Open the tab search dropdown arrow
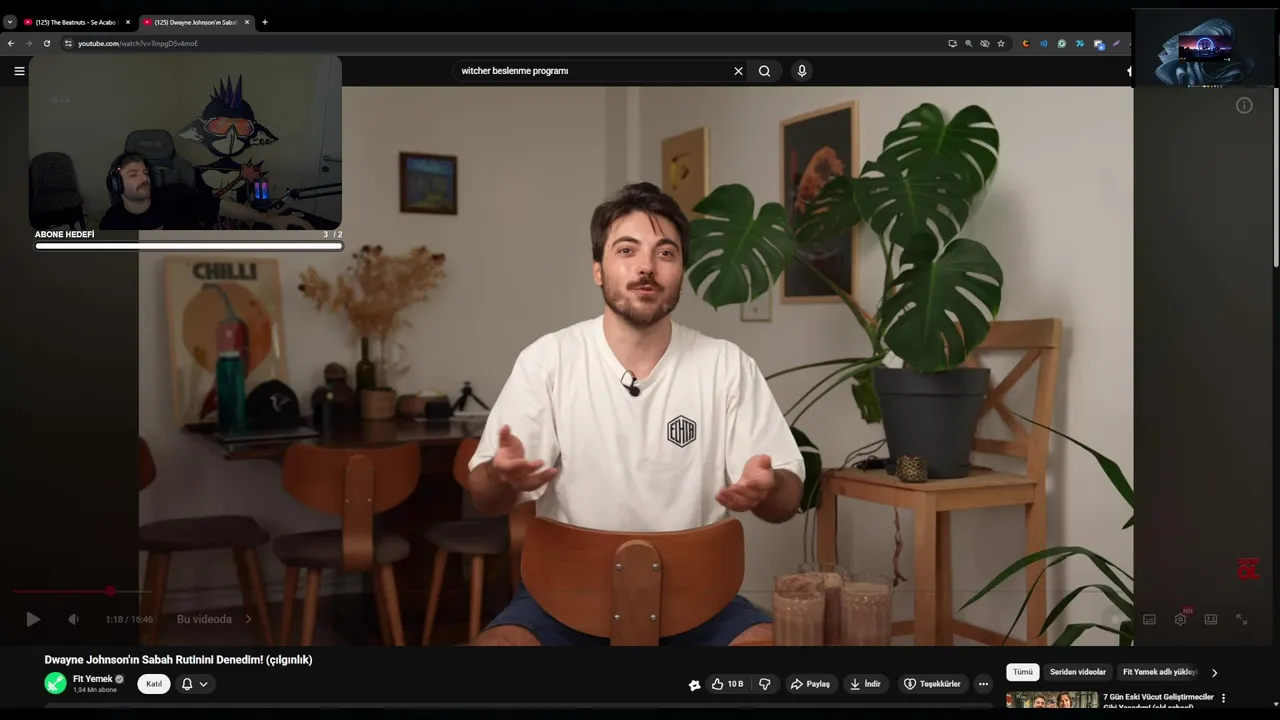This screenshot has height=720, width=1280. tap(10, 22)
